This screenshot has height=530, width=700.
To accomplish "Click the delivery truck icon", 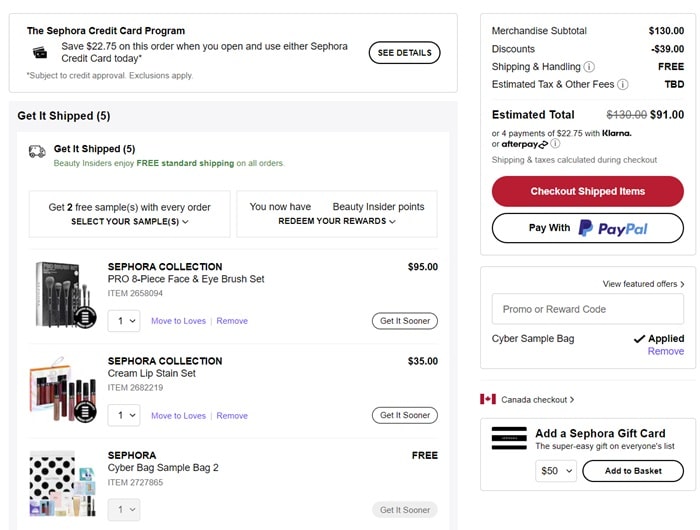I will click(37, 151).
